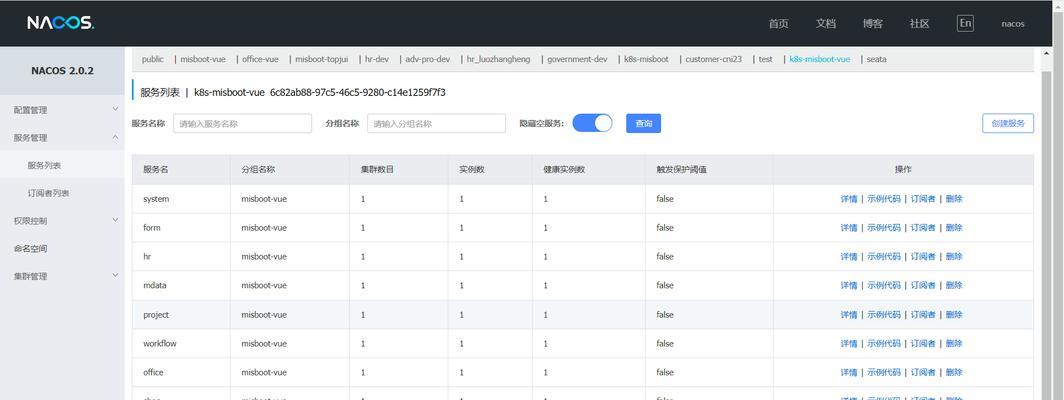Go to 首页 in top navigation

778,24
